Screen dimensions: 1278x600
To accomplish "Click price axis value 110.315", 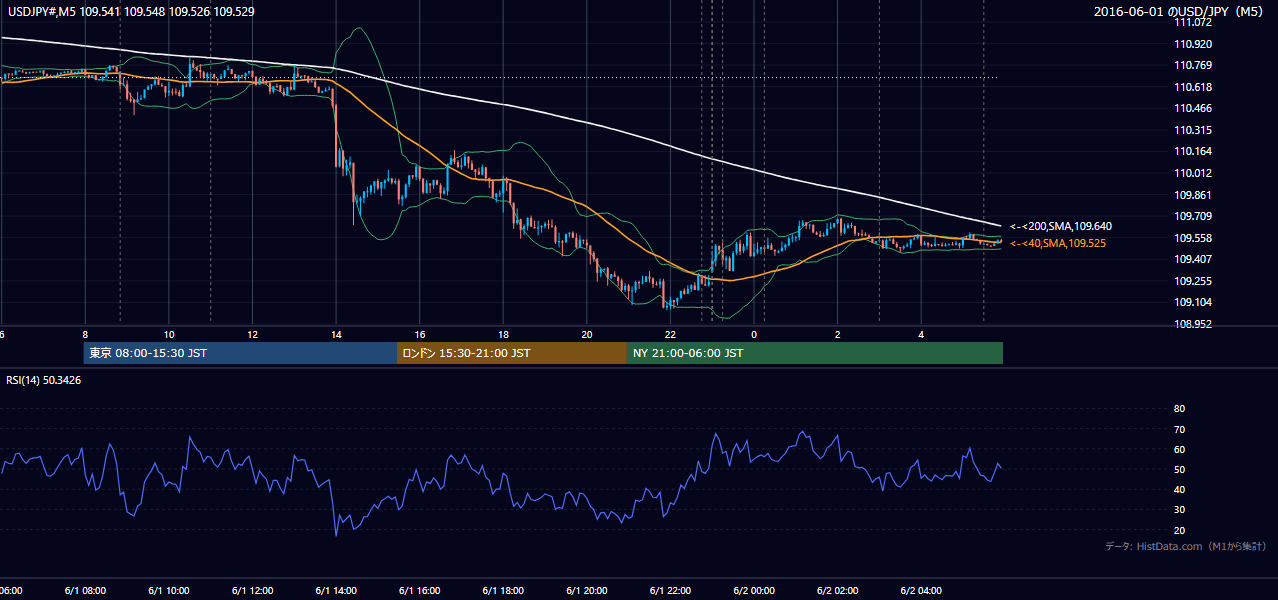I will pos(1192,130).
